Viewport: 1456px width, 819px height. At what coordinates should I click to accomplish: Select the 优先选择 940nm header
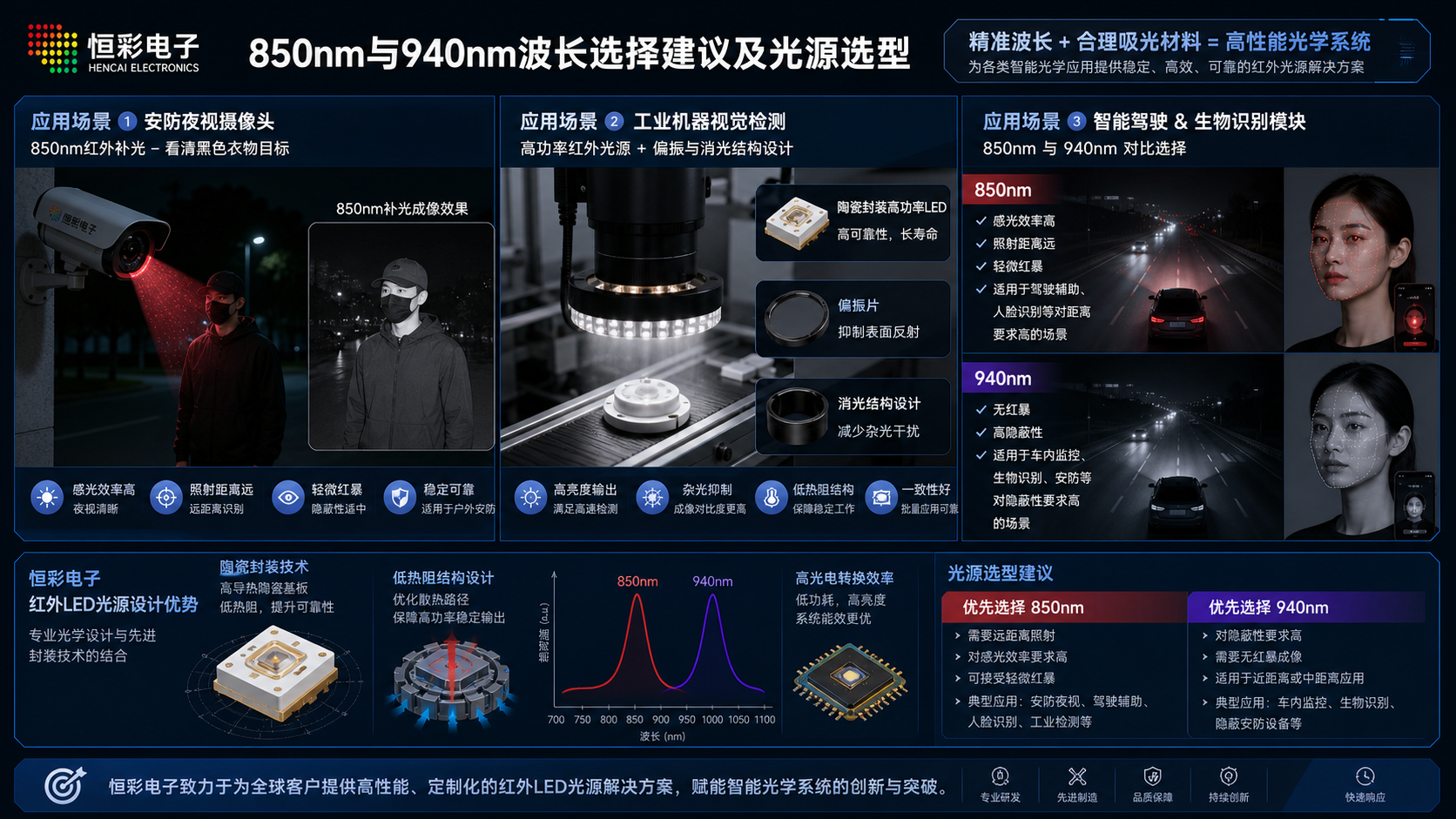(1306, 608)
